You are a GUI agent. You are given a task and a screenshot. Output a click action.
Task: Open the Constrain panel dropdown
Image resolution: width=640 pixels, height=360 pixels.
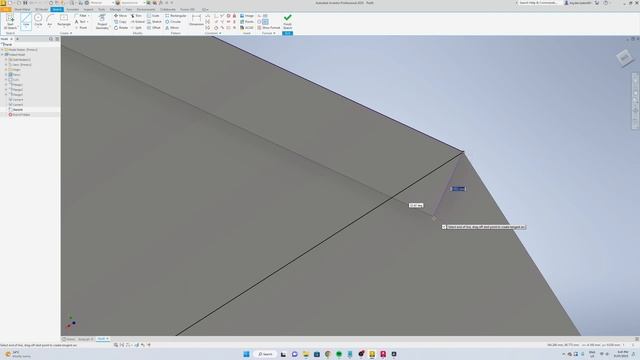(x=213, y=33)
